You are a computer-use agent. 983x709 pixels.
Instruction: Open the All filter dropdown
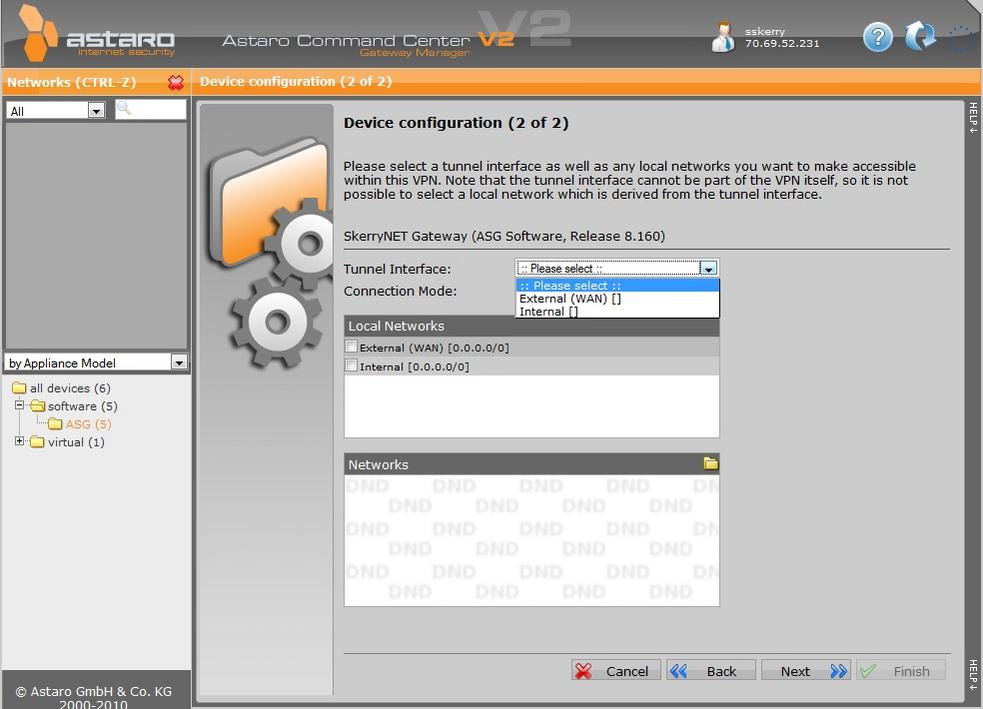96,111
